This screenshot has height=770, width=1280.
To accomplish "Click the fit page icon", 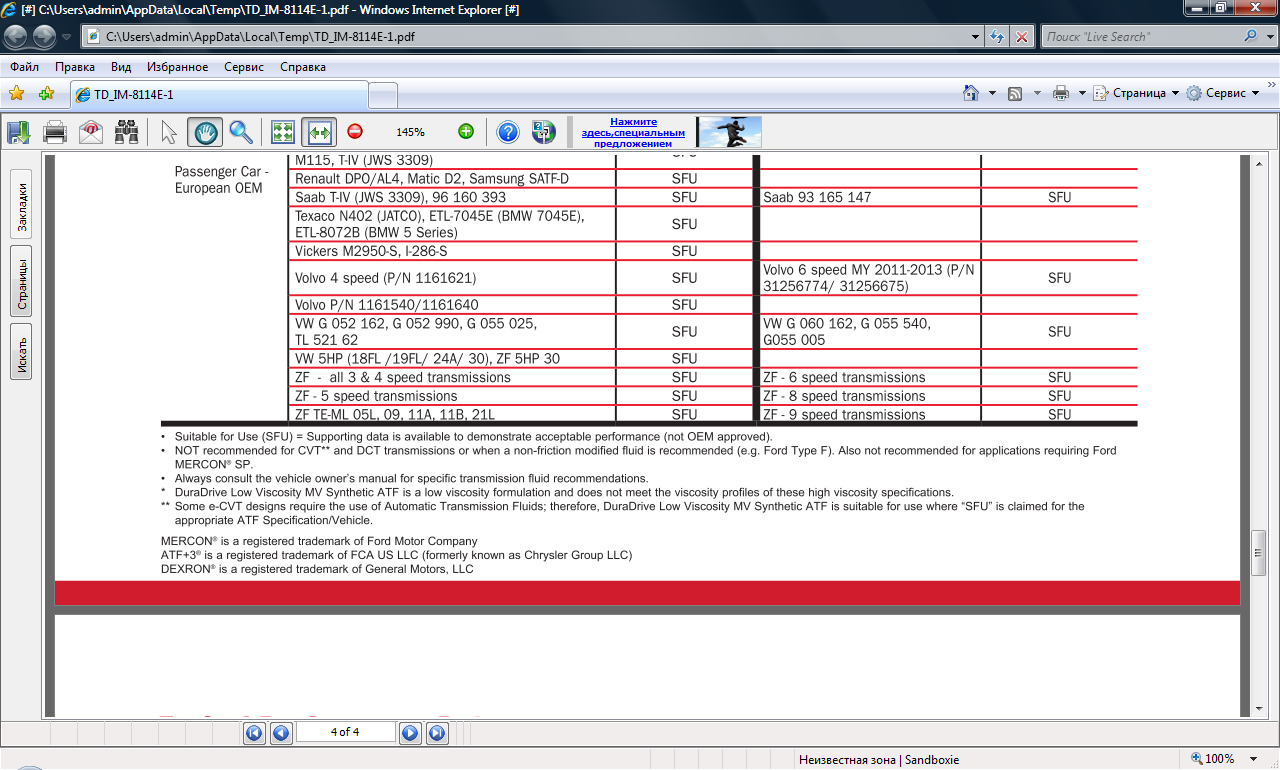I will [x=283, y=132].
